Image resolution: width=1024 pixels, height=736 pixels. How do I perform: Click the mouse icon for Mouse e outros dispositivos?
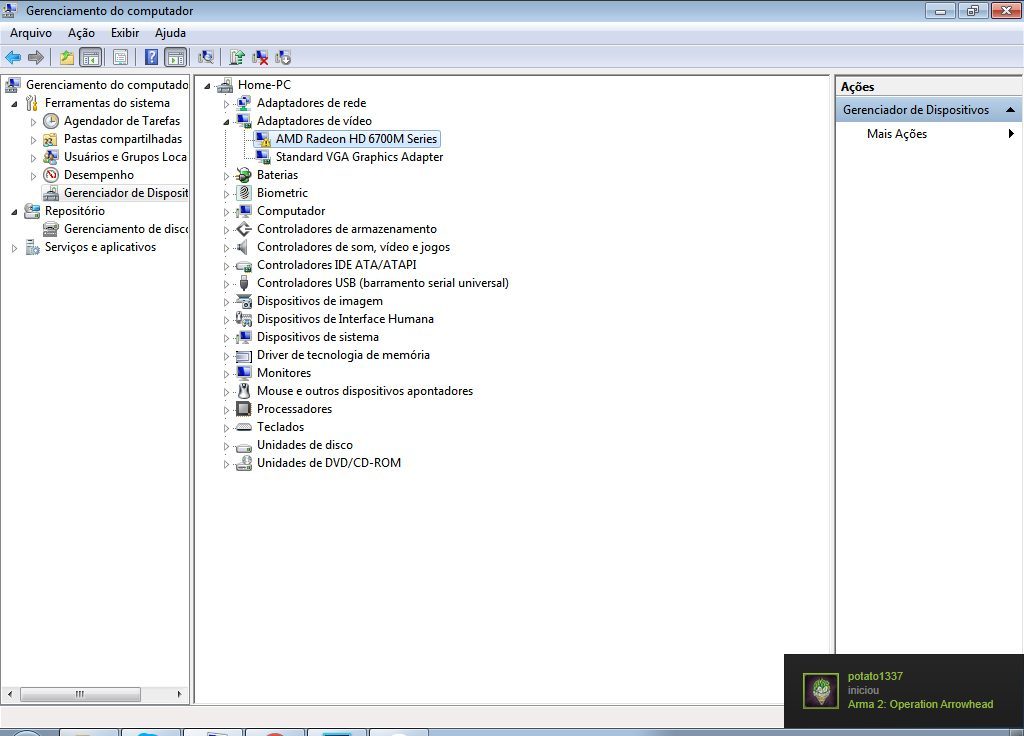[x=244, y=391]
